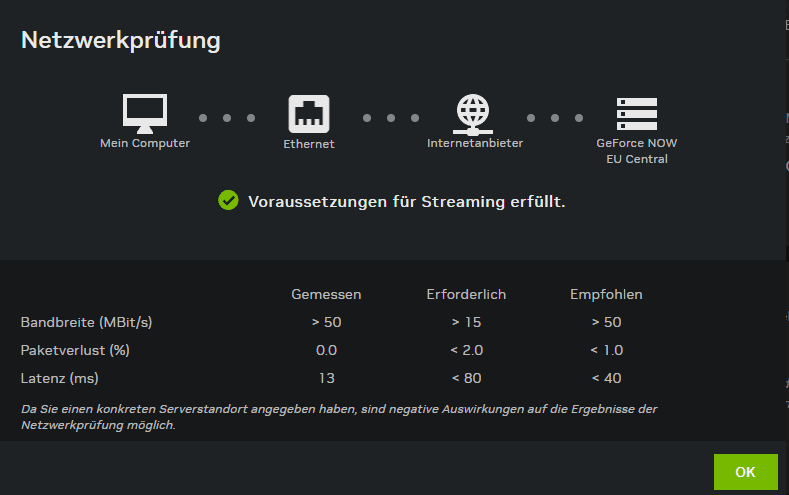Screen dimensions: 789x495
Task: Click the Internetanbieter globe icon
Action: pos(472,114)
